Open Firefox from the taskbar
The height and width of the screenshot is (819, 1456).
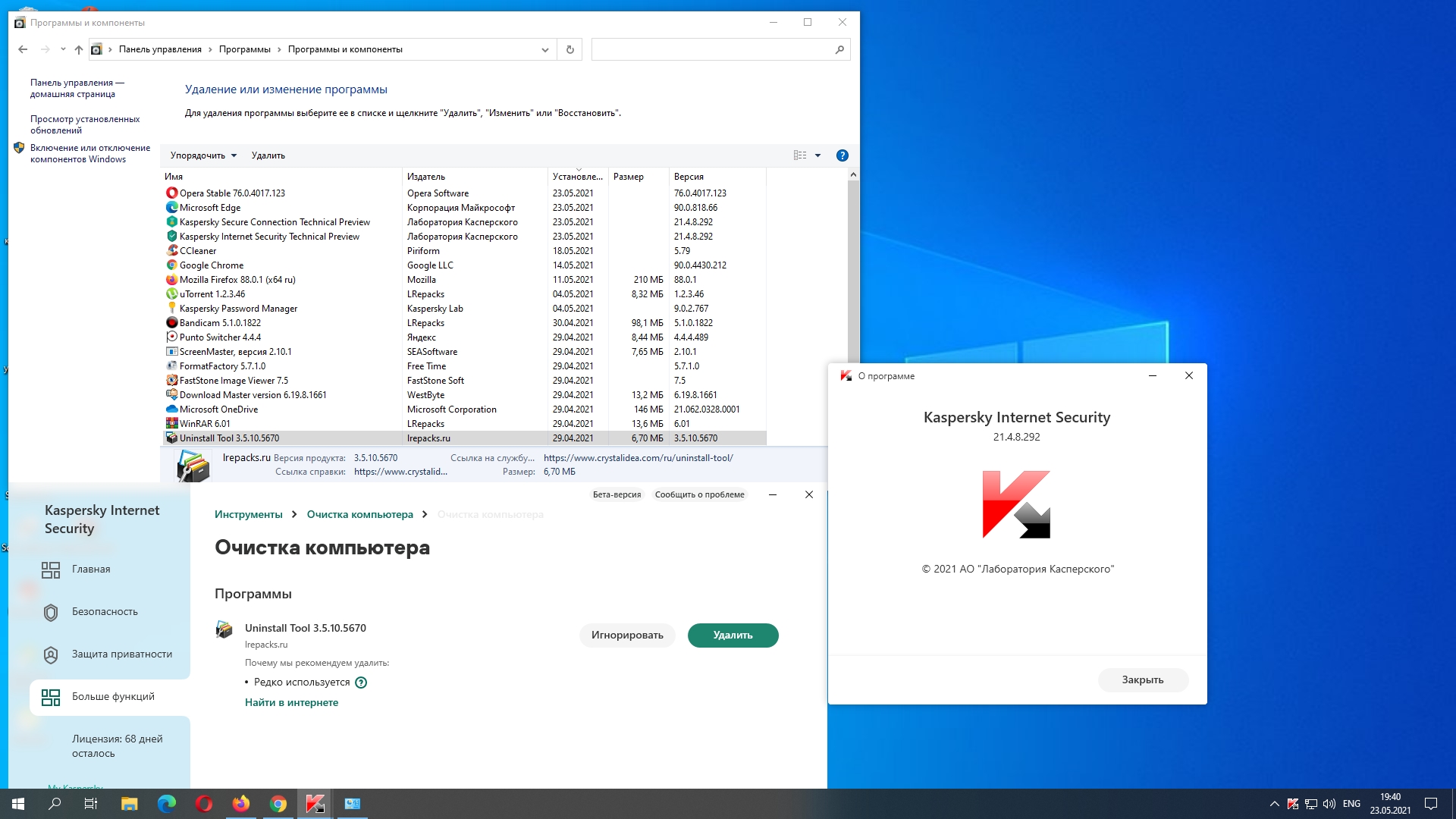coord(241,804)
